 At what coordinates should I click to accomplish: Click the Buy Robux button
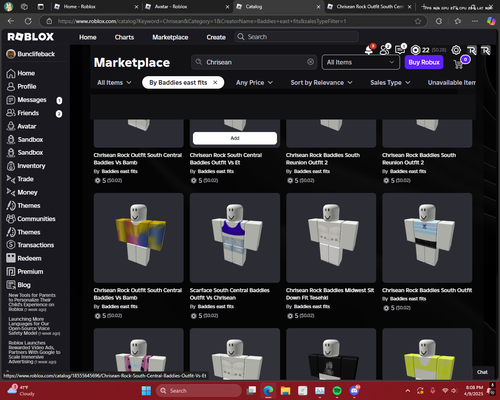click(x=424, y=62)
